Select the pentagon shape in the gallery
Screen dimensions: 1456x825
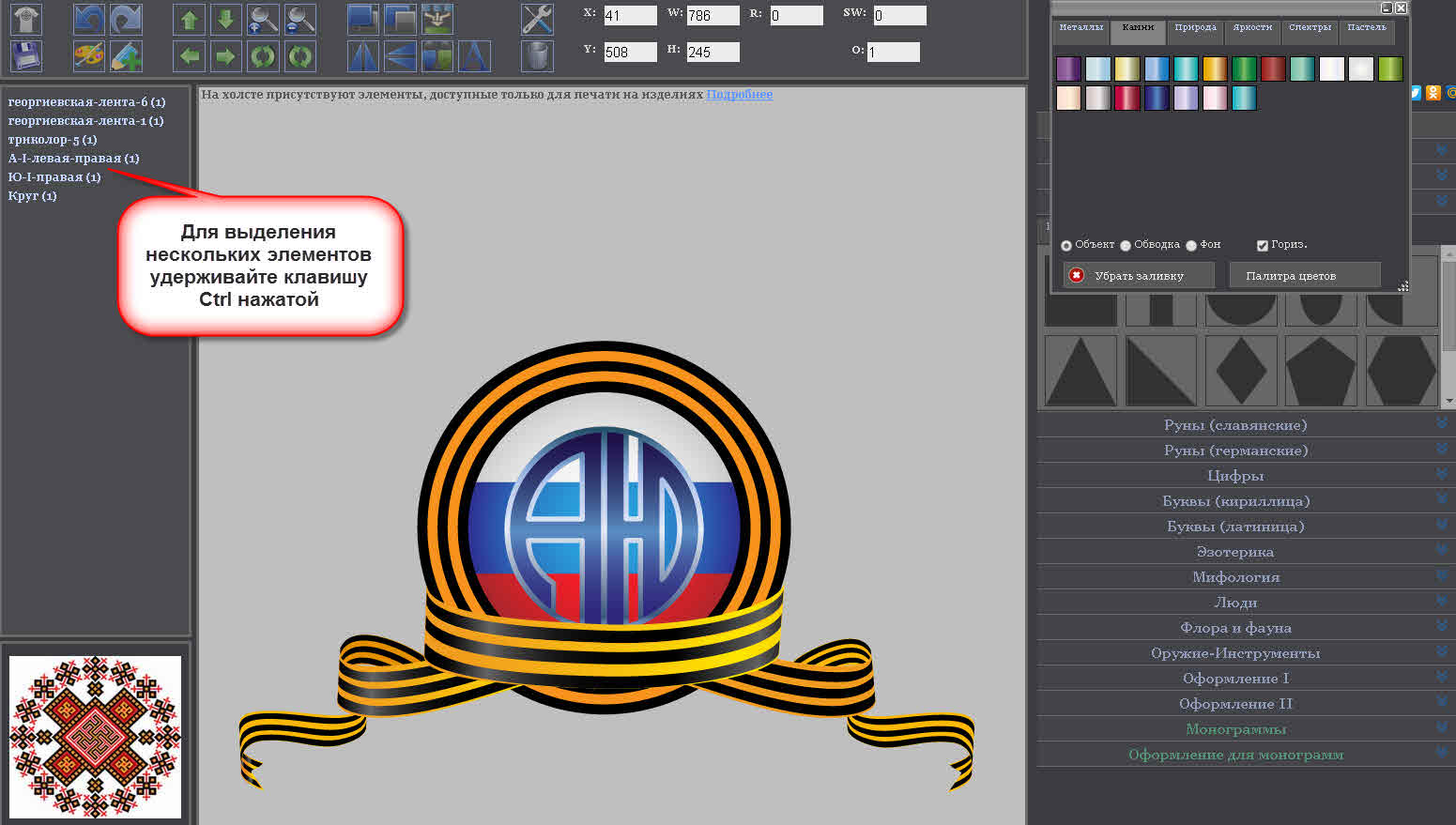[x=1321, y=370]
